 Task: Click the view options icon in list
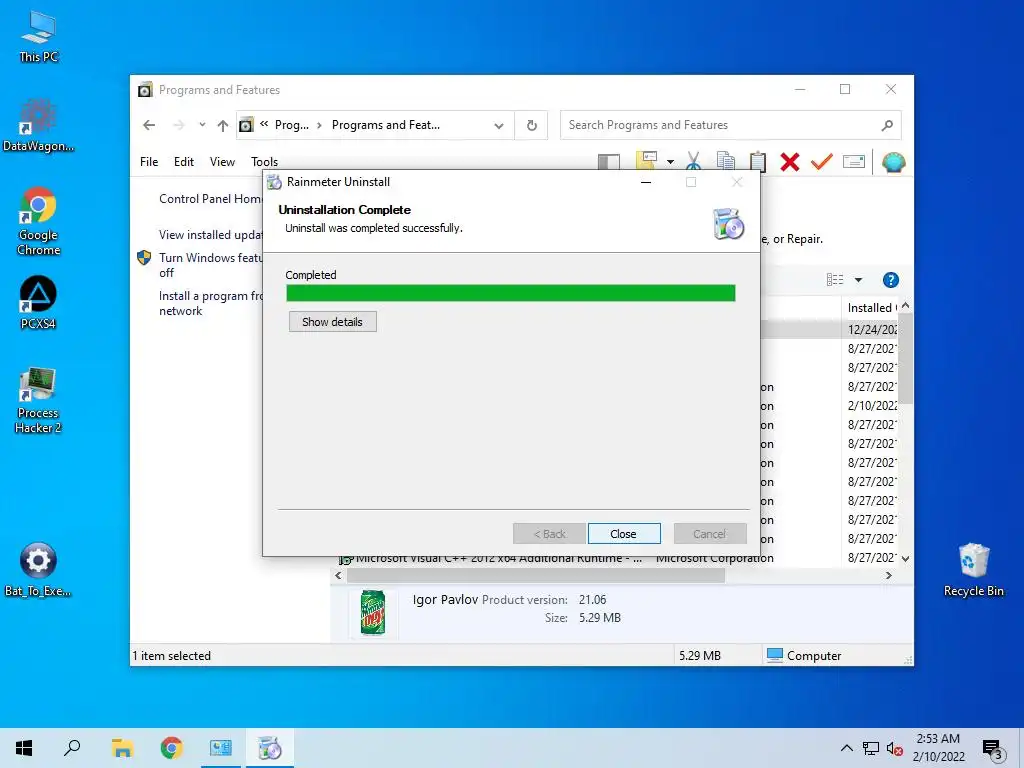835,280
